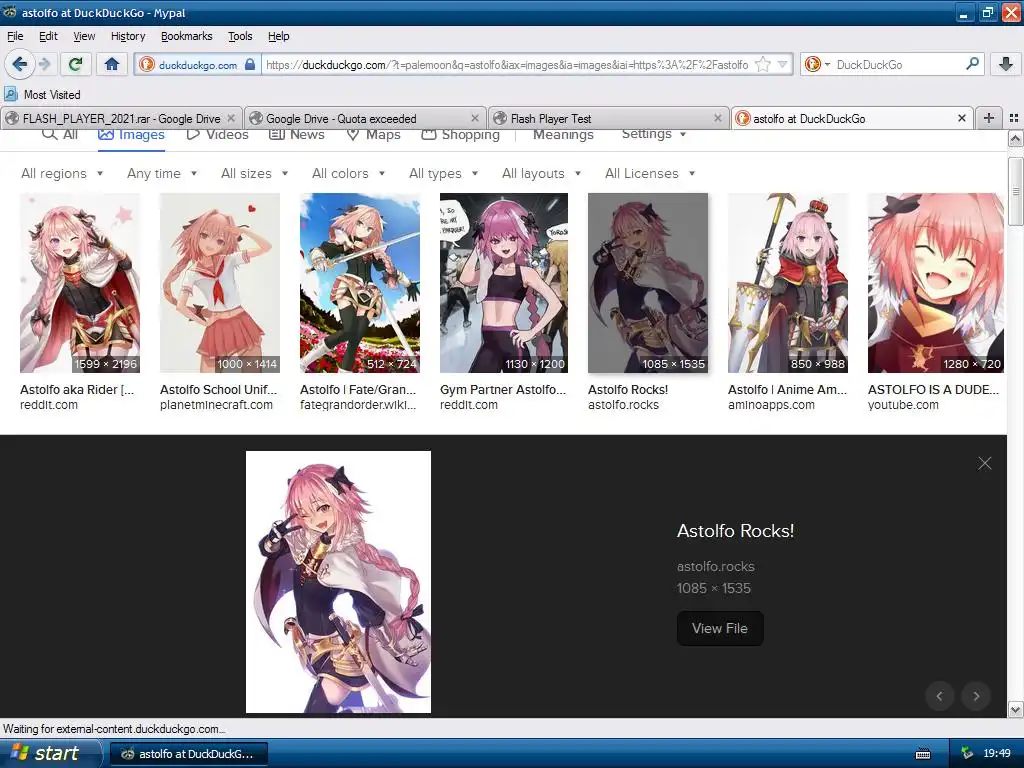Open the URL history dropdown arrow
The width and height of the screenshot is (1024, 768).
[x=782, y=64]
